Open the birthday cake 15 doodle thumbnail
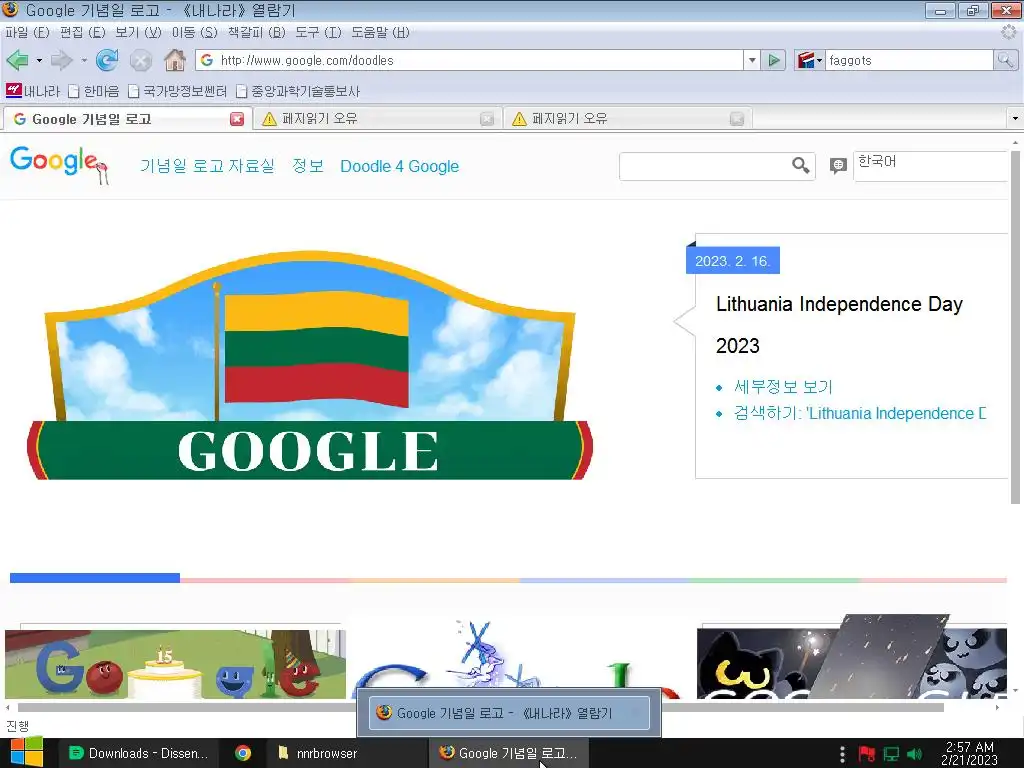 (175, 664)
